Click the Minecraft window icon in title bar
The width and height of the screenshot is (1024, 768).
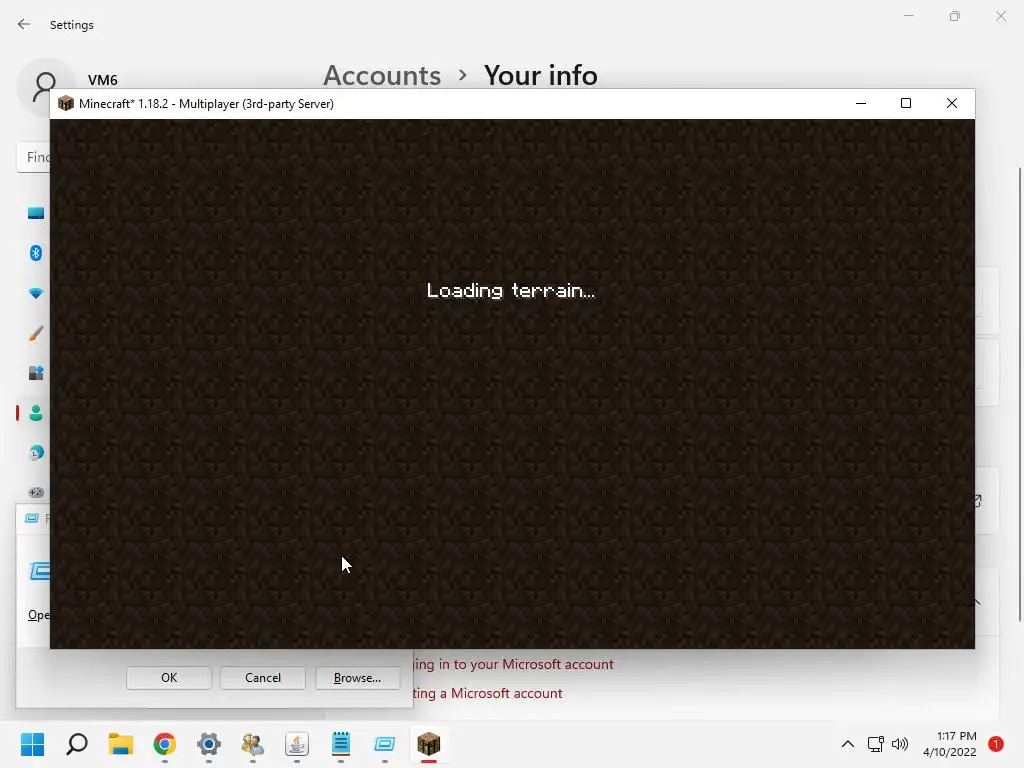pyautogui.click(x=65, y=103)
